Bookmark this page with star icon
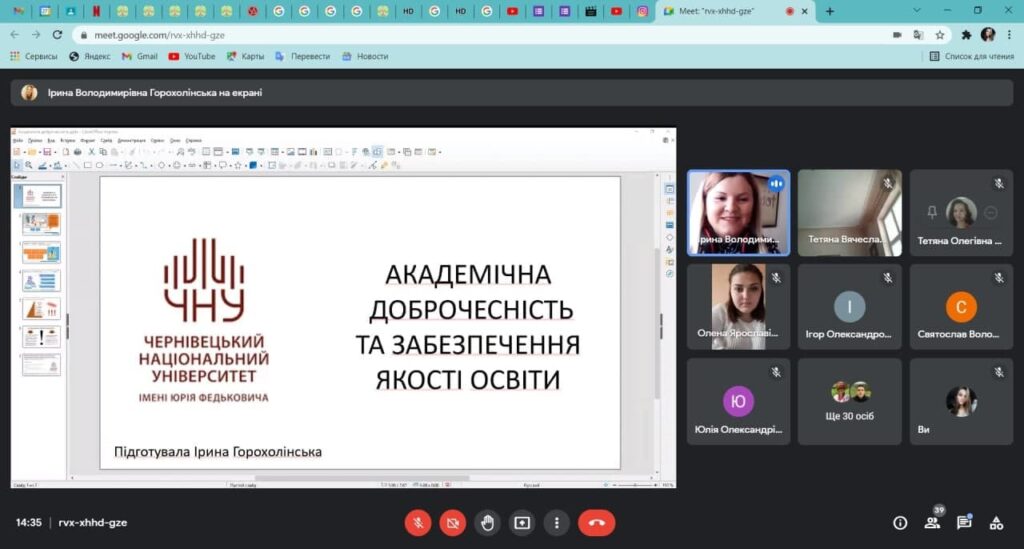The width and height of the screenshot is (1024, 549). (940, 35)
